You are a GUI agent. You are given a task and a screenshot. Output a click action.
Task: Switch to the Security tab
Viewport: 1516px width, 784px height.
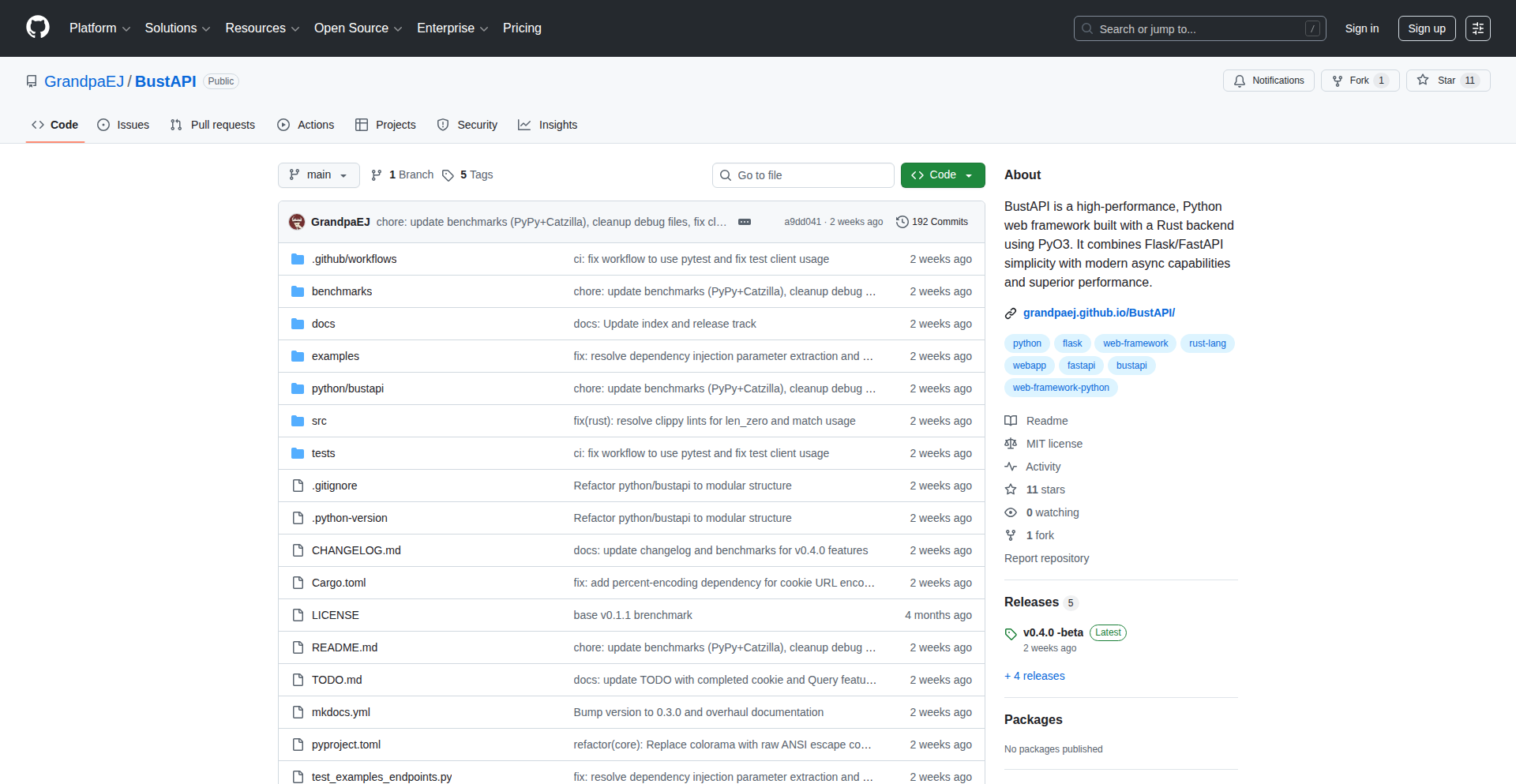(x=467, y=125)
